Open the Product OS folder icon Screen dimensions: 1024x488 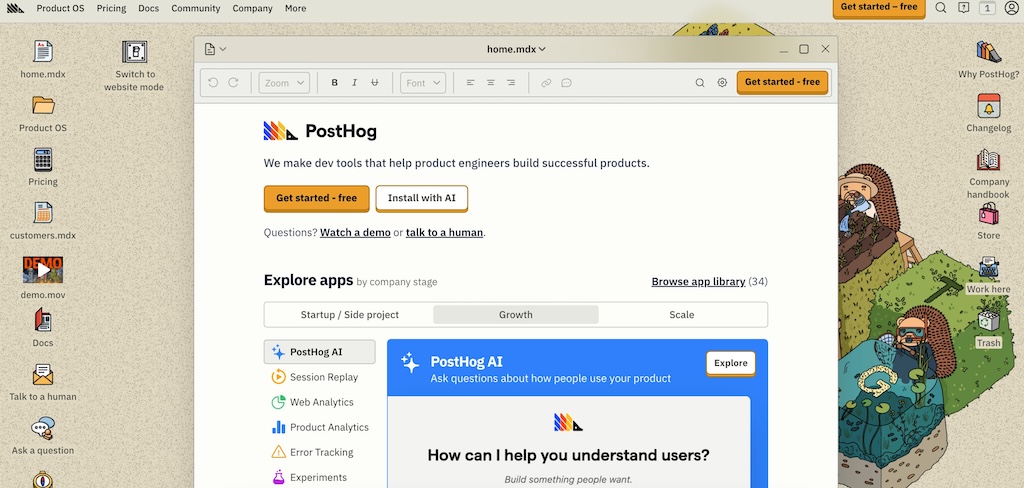click(x=43, y=105)
